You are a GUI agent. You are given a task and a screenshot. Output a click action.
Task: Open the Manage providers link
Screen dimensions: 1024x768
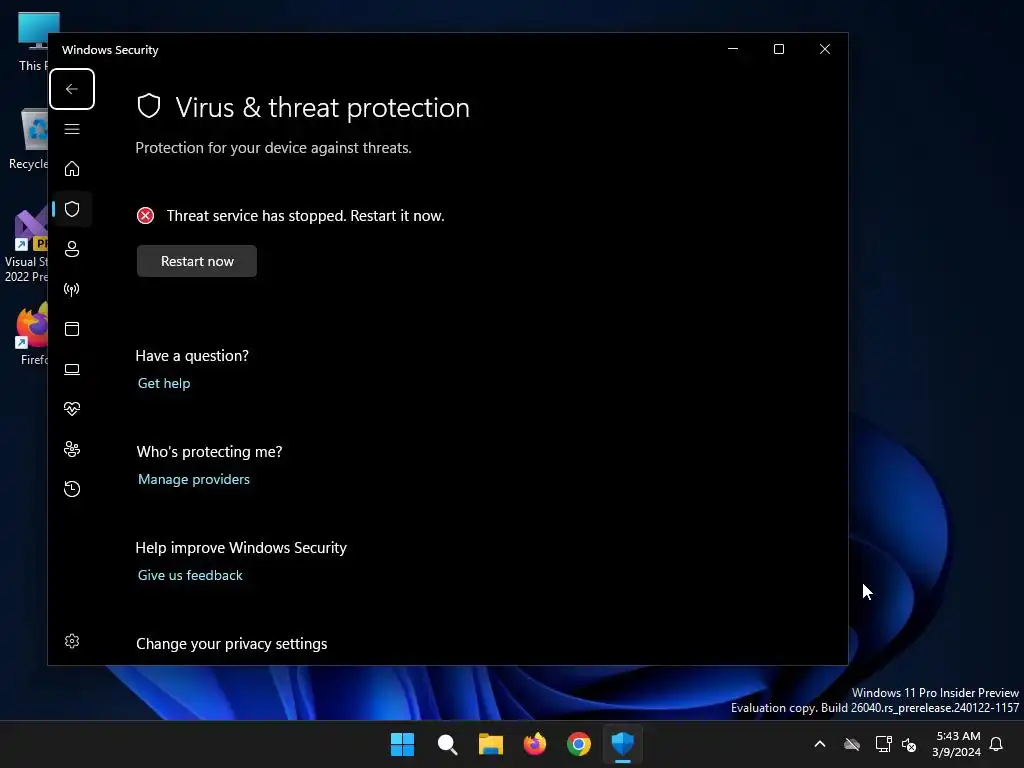click(x=194, y=479)
